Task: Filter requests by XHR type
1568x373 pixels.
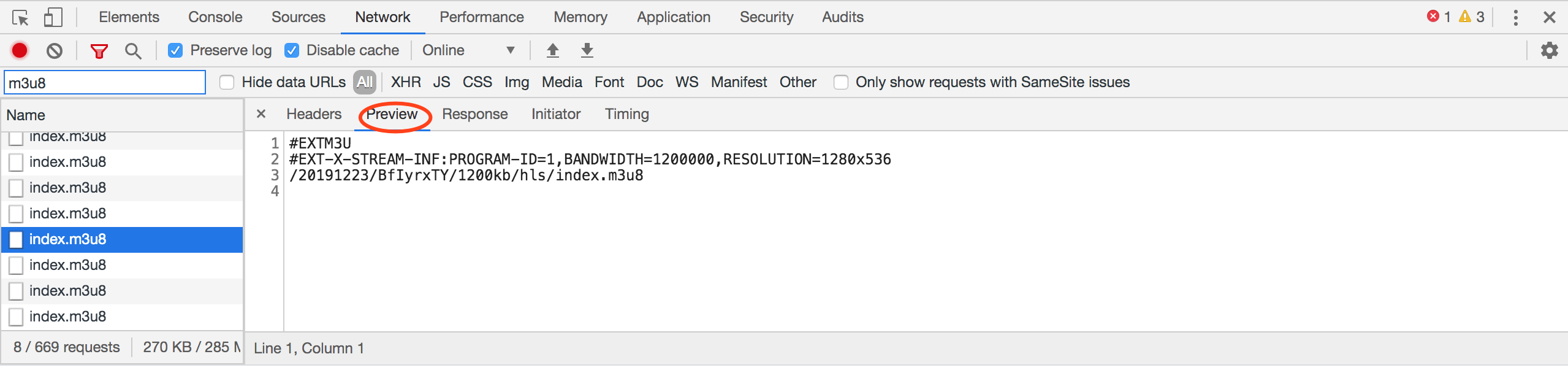Action: click(406, 82)
